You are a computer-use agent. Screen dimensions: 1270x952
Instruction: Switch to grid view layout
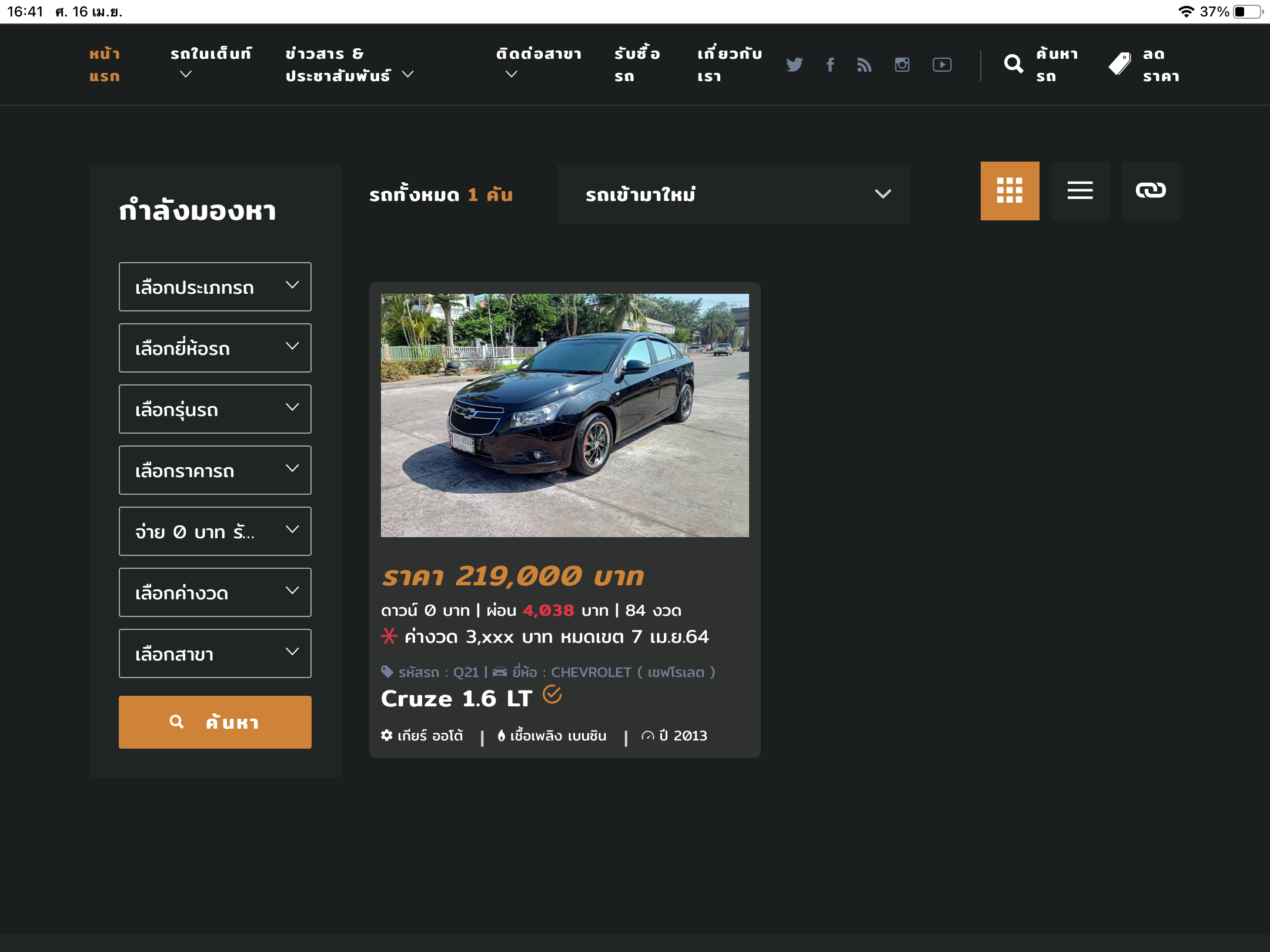click(1010, 190)
